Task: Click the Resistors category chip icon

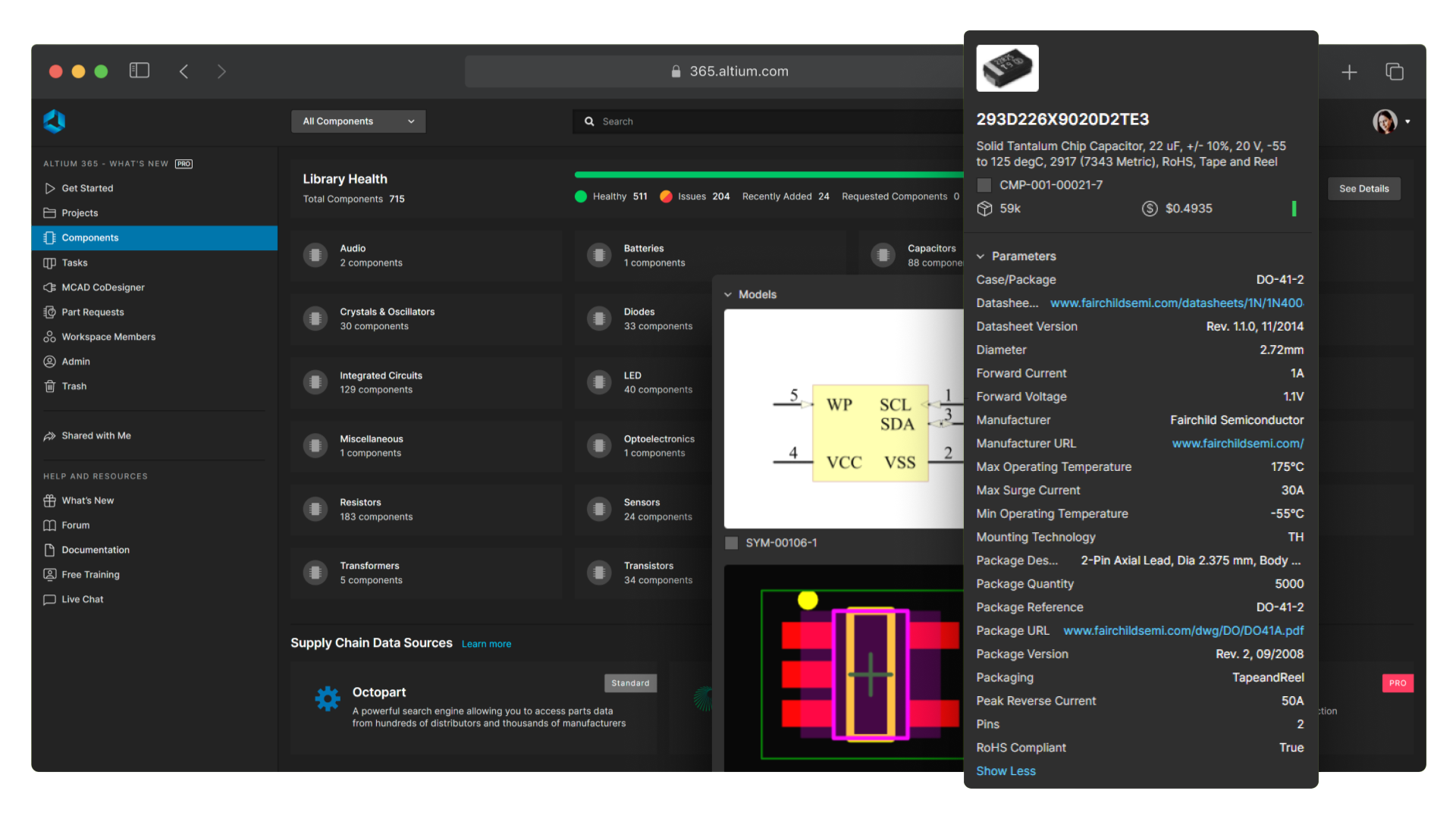Action: tap(315, 510)
